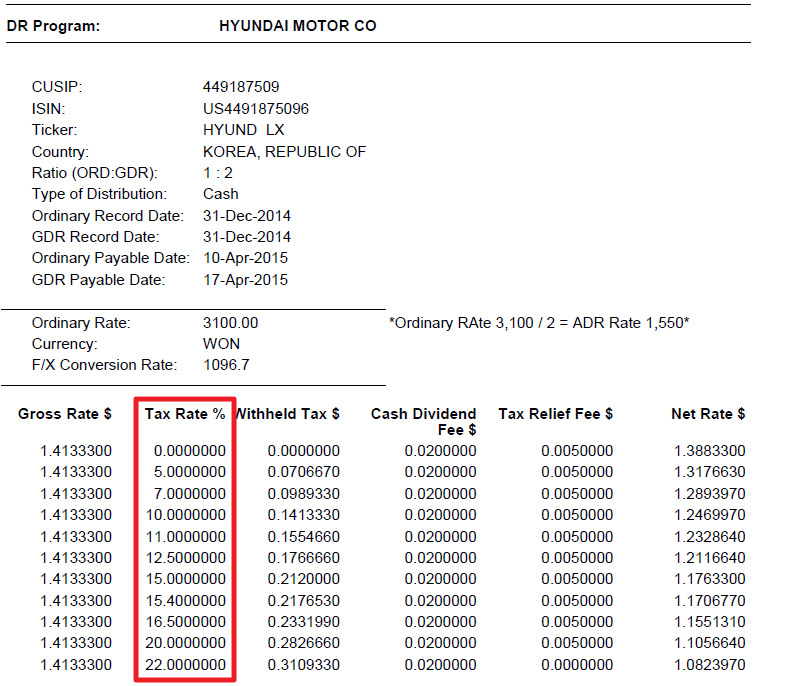Select the Tax Relief Fee $ header
This screenshot has height=686, width=789.
tap(556, 414)
